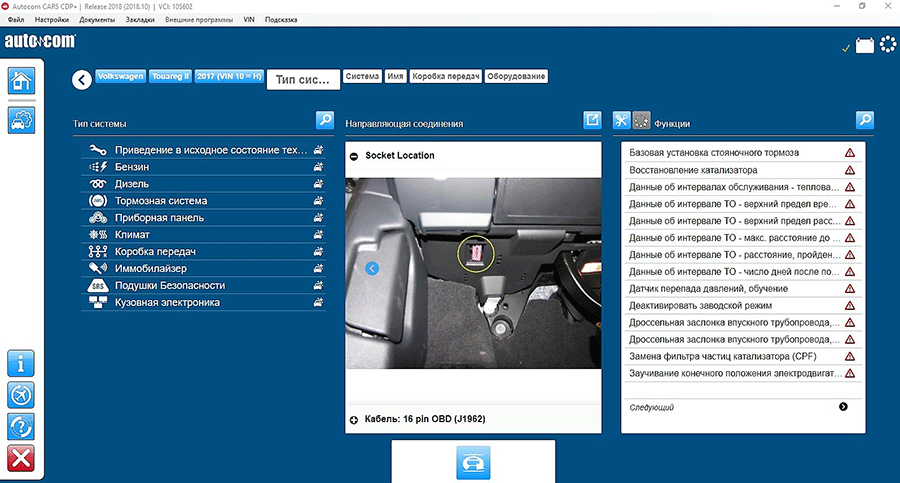Image resolution: width=900 pixels, height=483 pixels.
Task: Select Коробка передач in system list
Action: 203,252
